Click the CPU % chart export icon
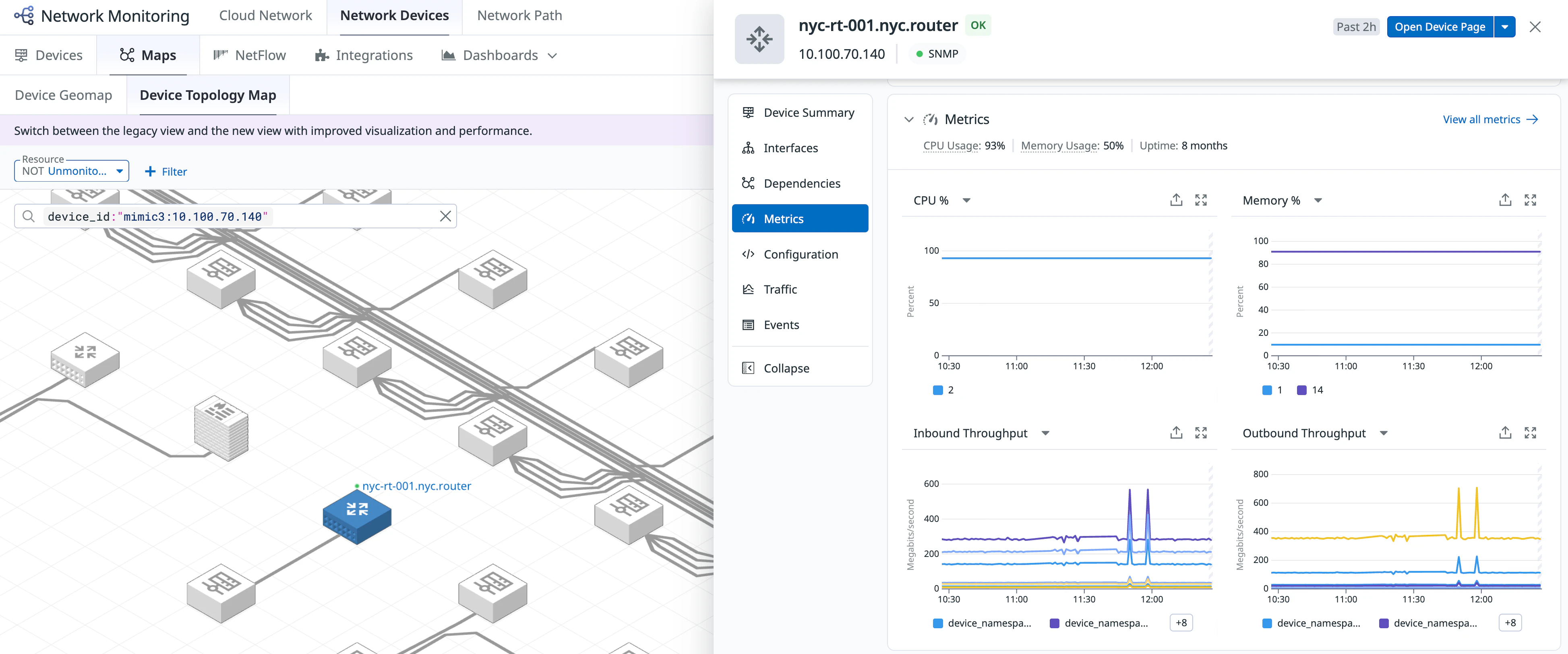 click(1176, 200)
